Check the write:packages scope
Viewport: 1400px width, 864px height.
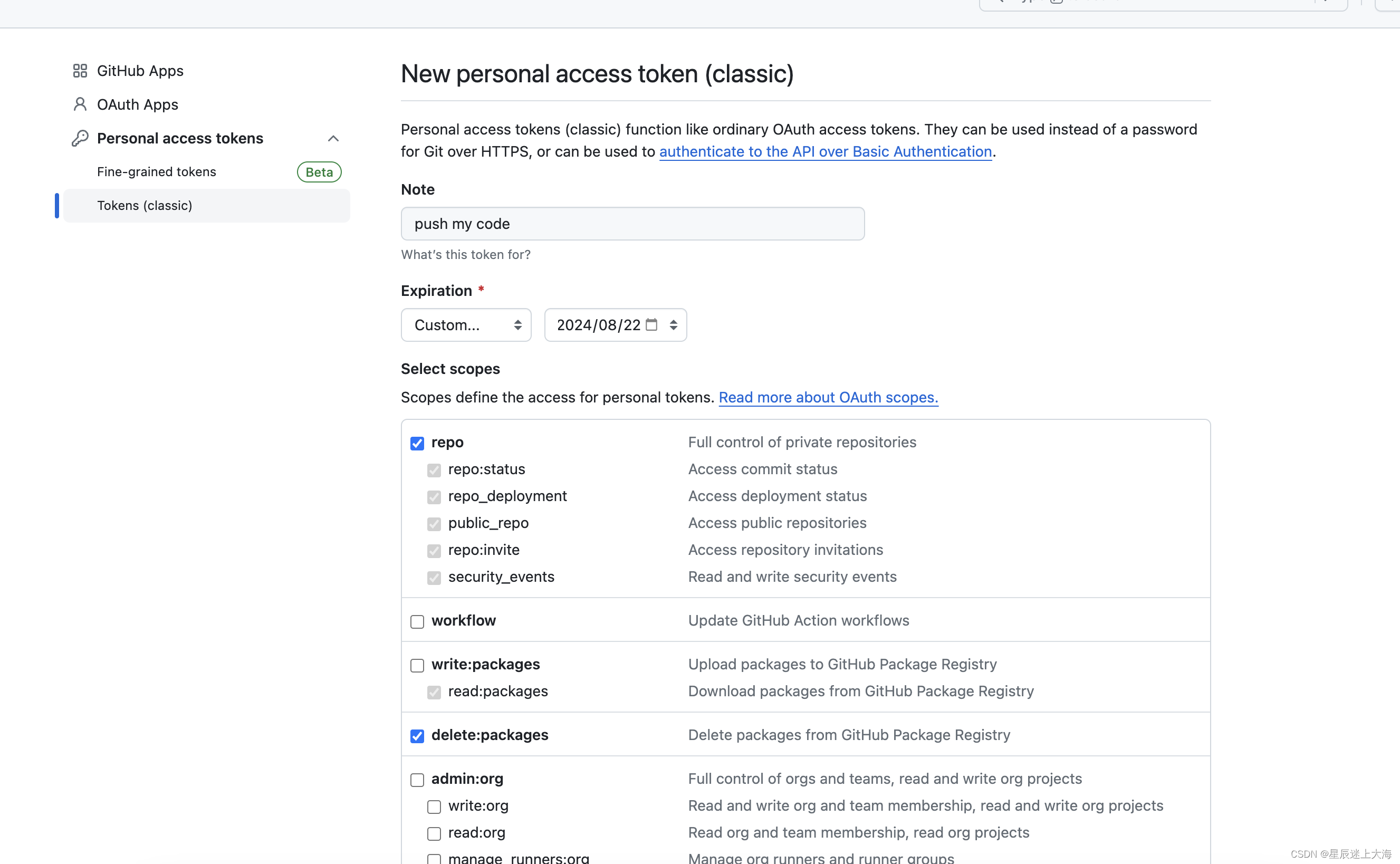tap(417, 665)
